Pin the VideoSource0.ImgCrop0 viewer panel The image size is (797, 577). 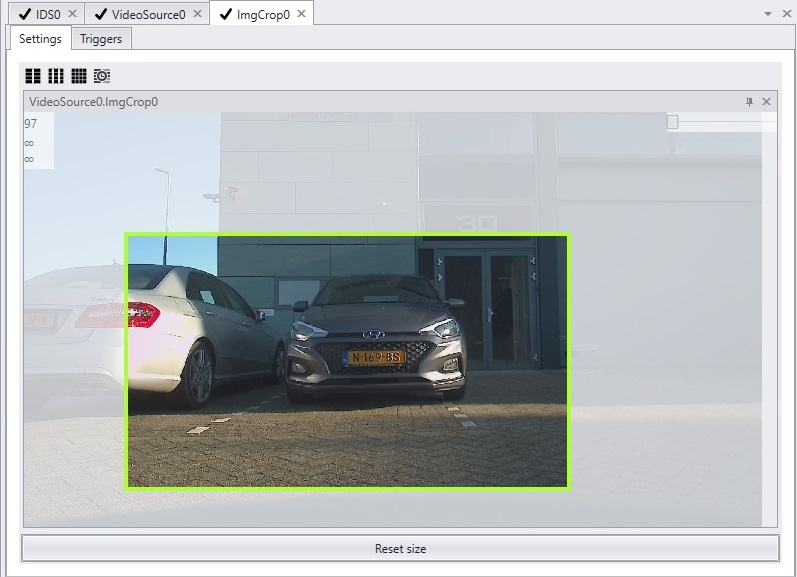[749, 102]
